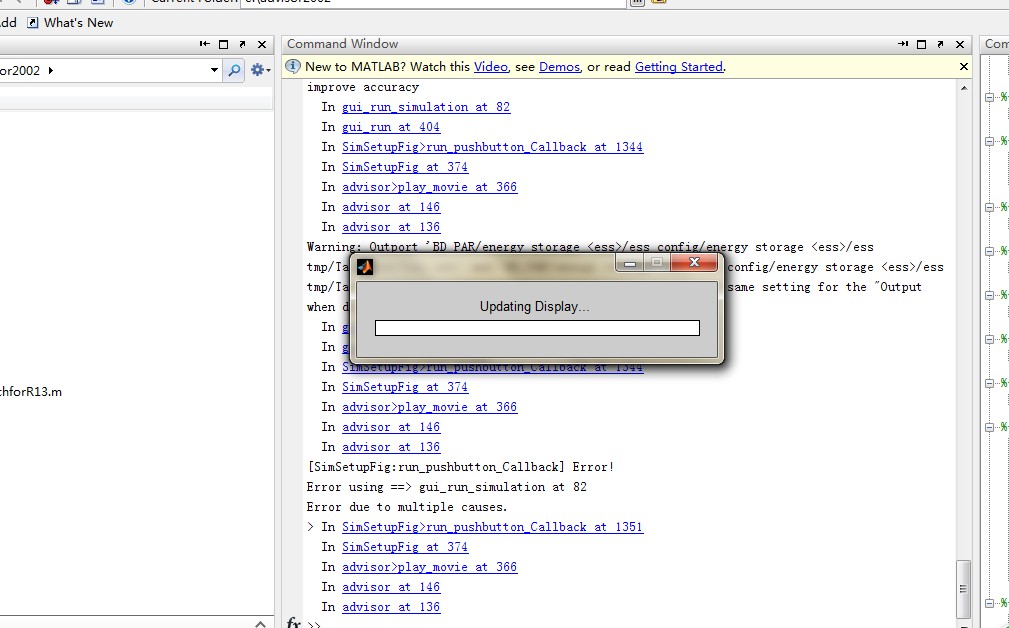
Task: Click the Command Window scrollbar up arrow
Action: pos(963,88)
